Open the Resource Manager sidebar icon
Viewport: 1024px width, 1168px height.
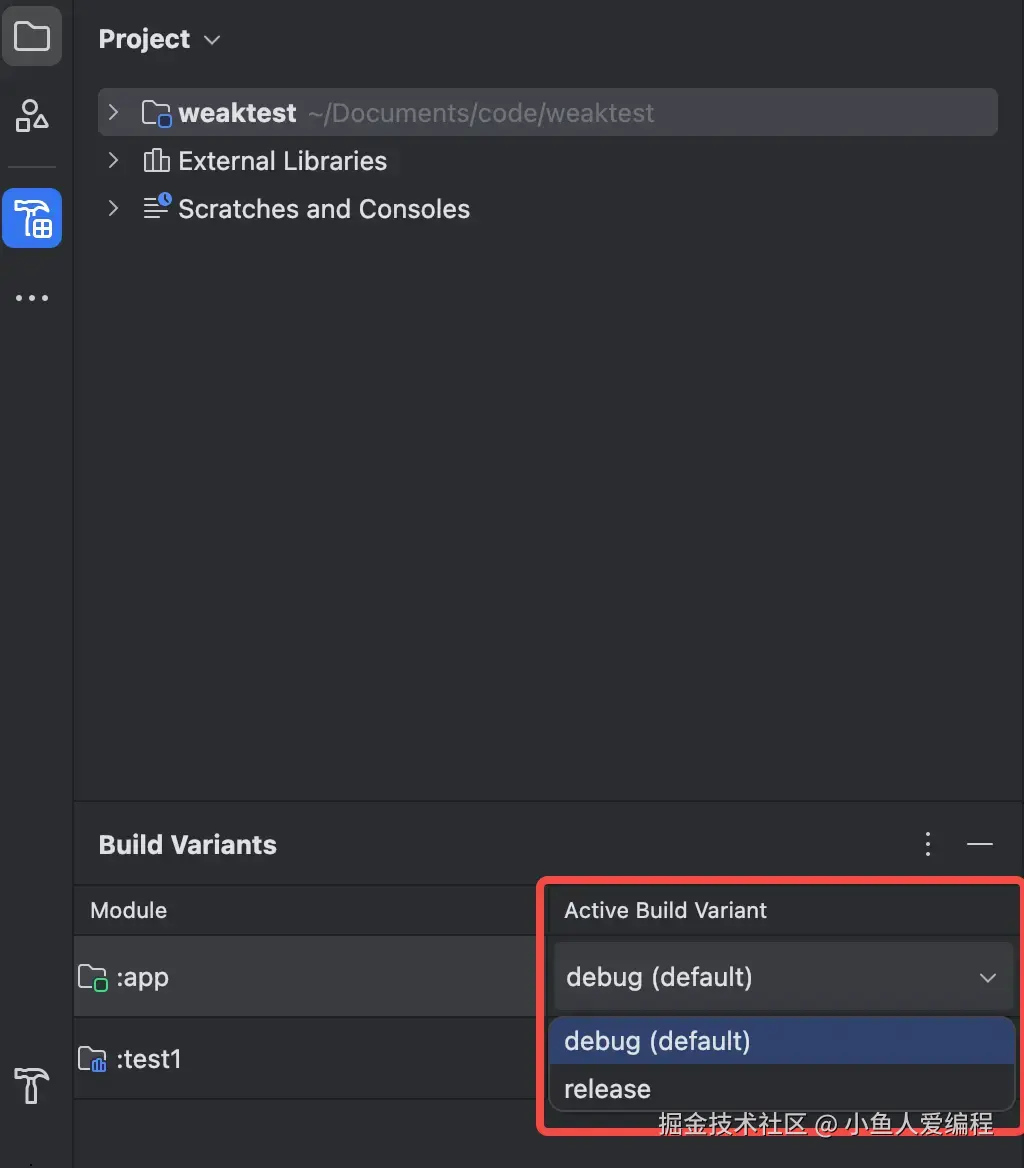[32, 116]
